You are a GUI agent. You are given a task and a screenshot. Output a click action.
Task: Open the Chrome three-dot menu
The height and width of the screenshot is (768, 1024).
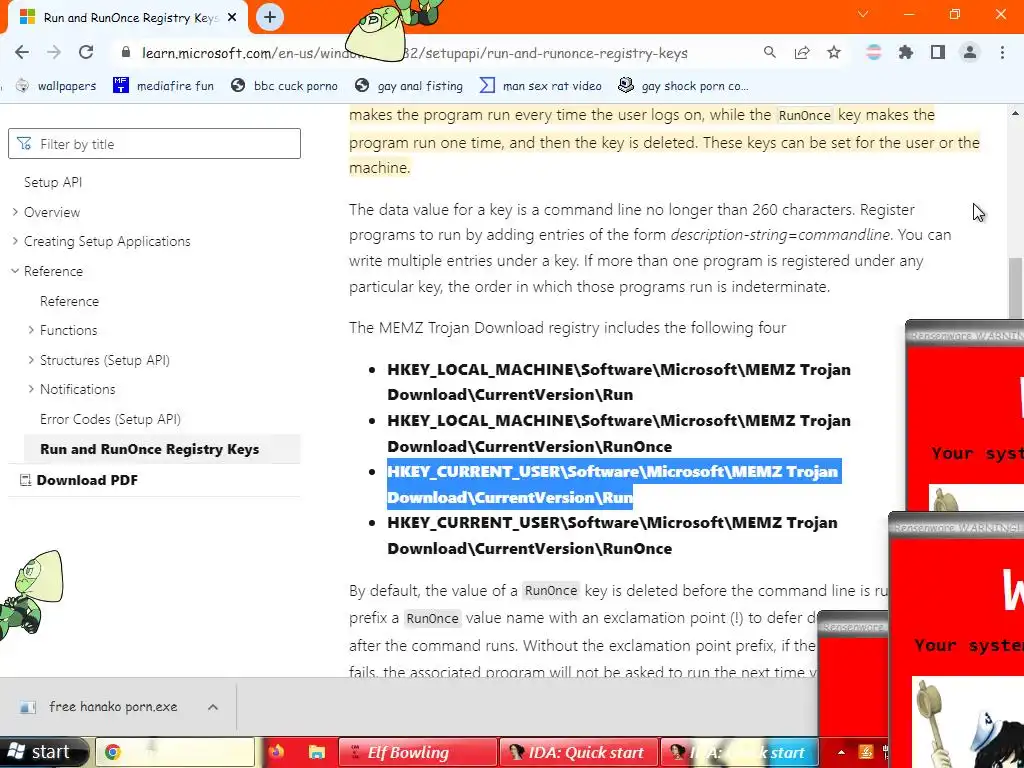coord(1002,53)
